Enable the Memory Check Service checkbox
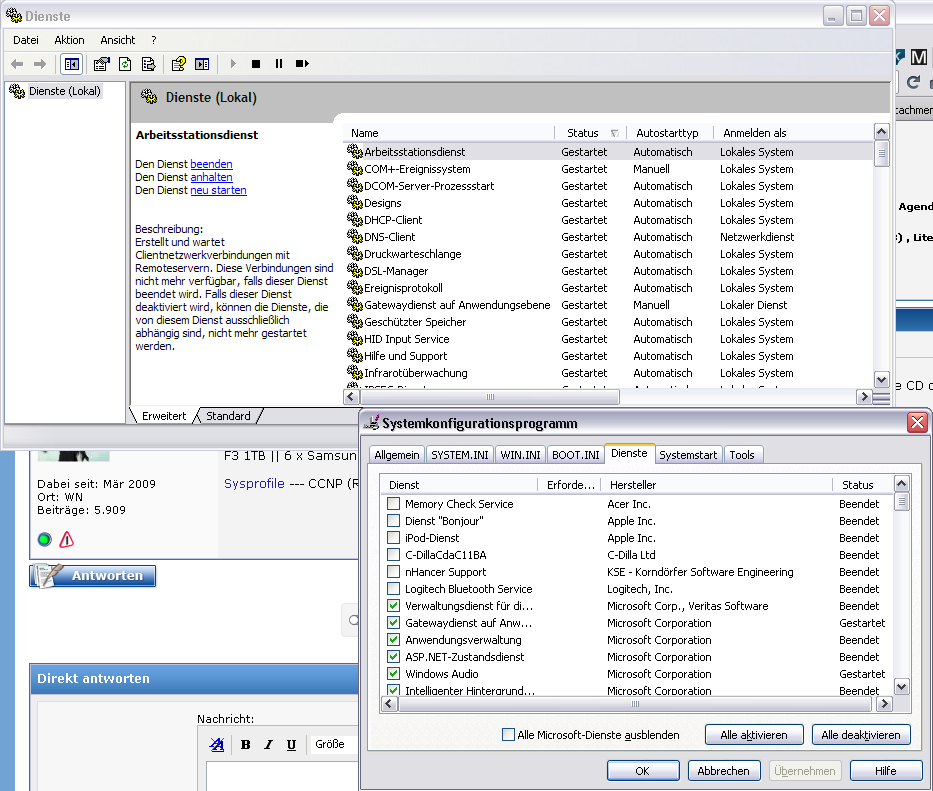 pos(393,505)
